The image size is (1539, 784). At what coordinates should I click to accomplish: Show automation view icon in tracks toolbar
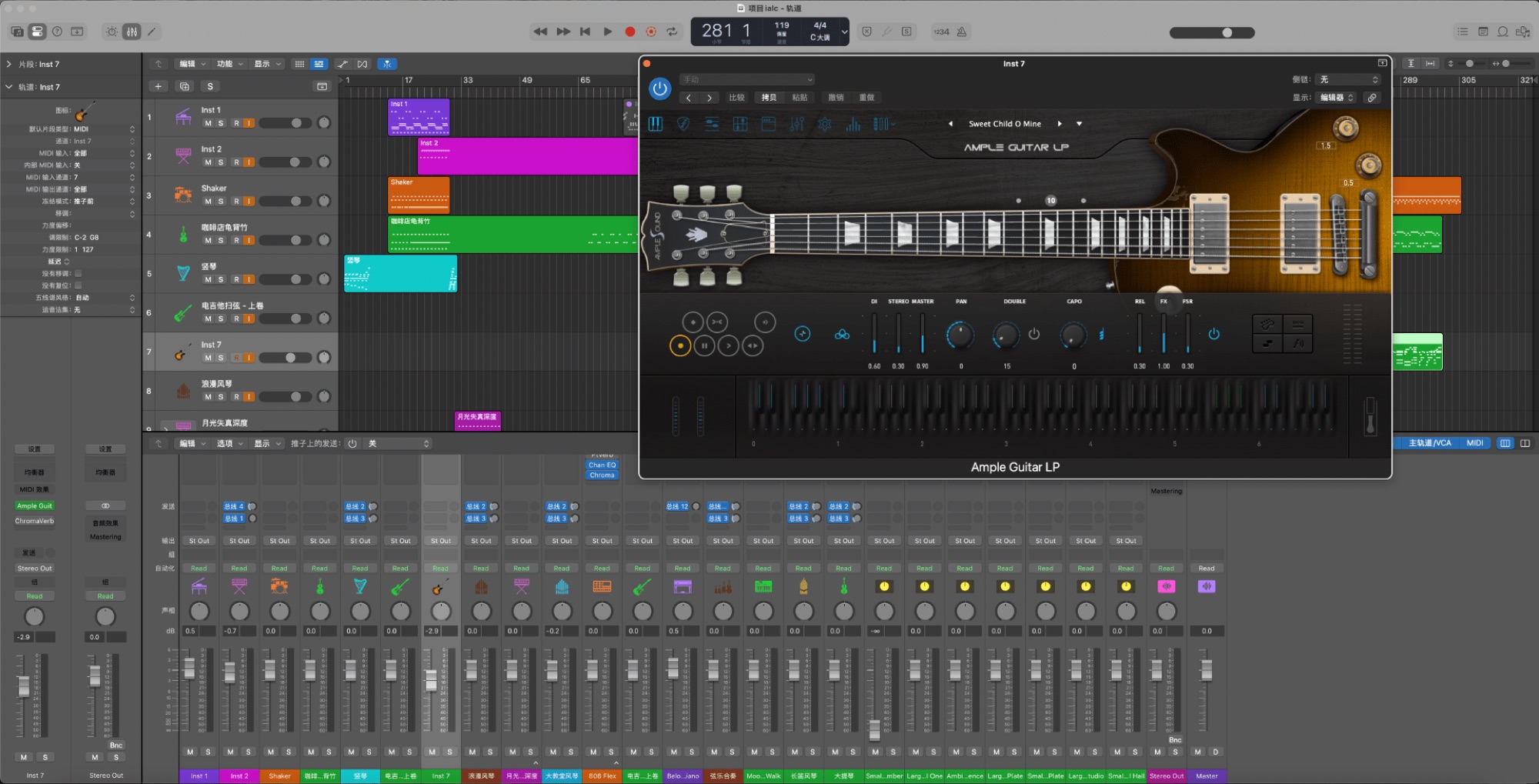[342, 64]
